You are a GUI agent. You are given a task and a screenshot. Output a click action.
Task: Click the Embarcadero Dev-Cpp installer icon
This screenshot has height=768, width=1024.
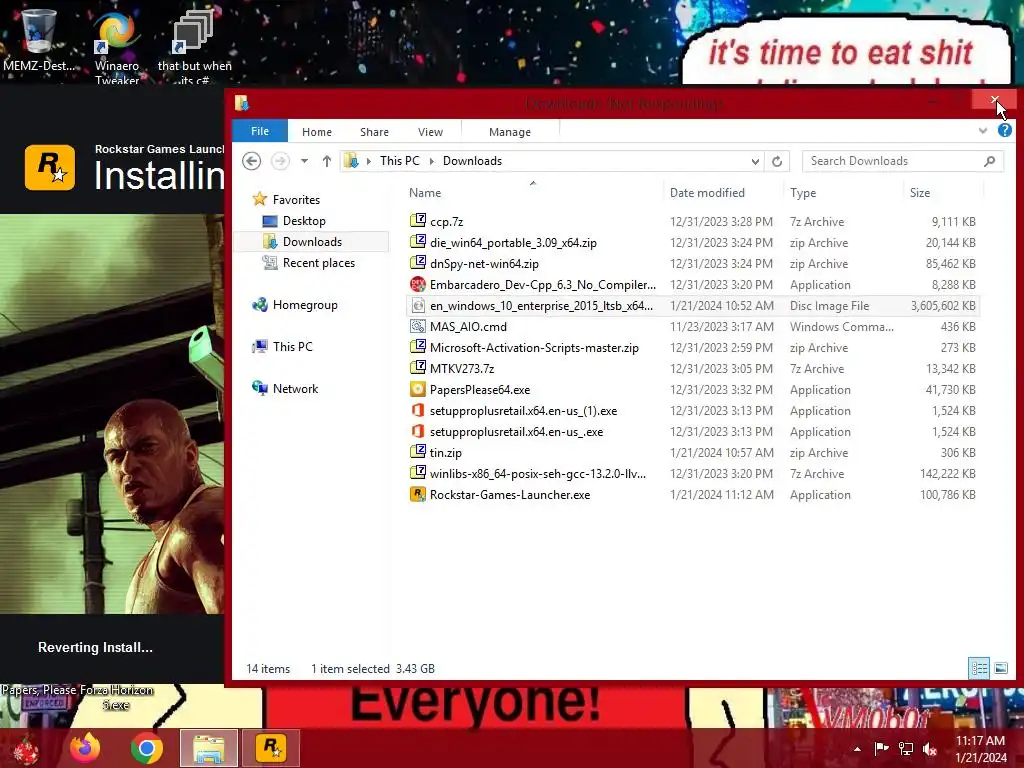pyautogui.click(x=418, y=285)
